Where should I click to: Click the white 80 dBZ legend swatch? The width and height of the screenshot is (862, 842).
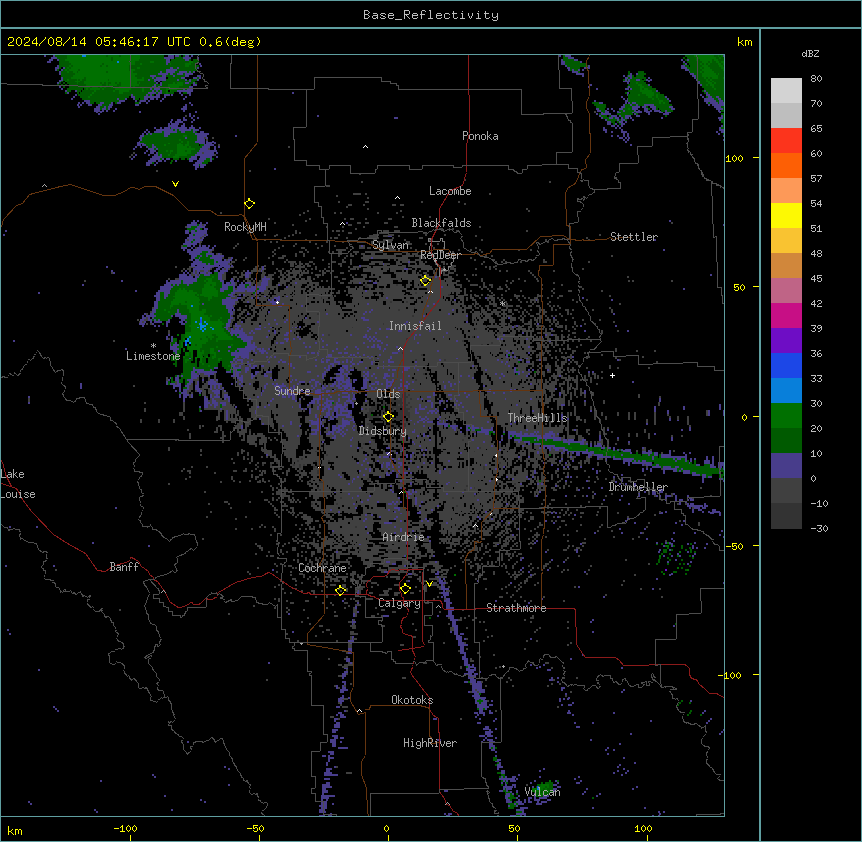click(x=786, y=91)
